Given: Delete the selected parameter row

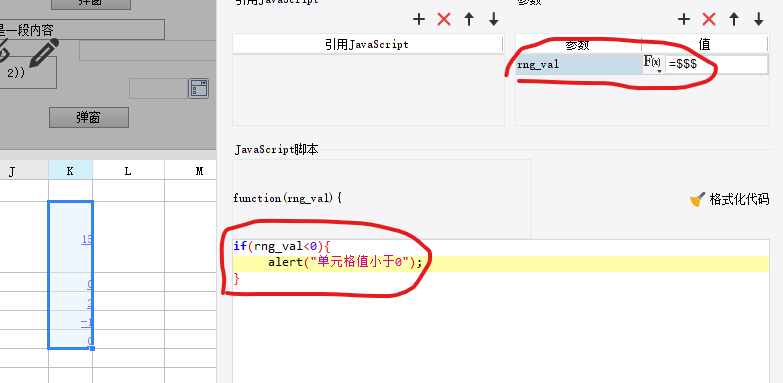Looking at the screenshot, I should [x=709, y=19].
